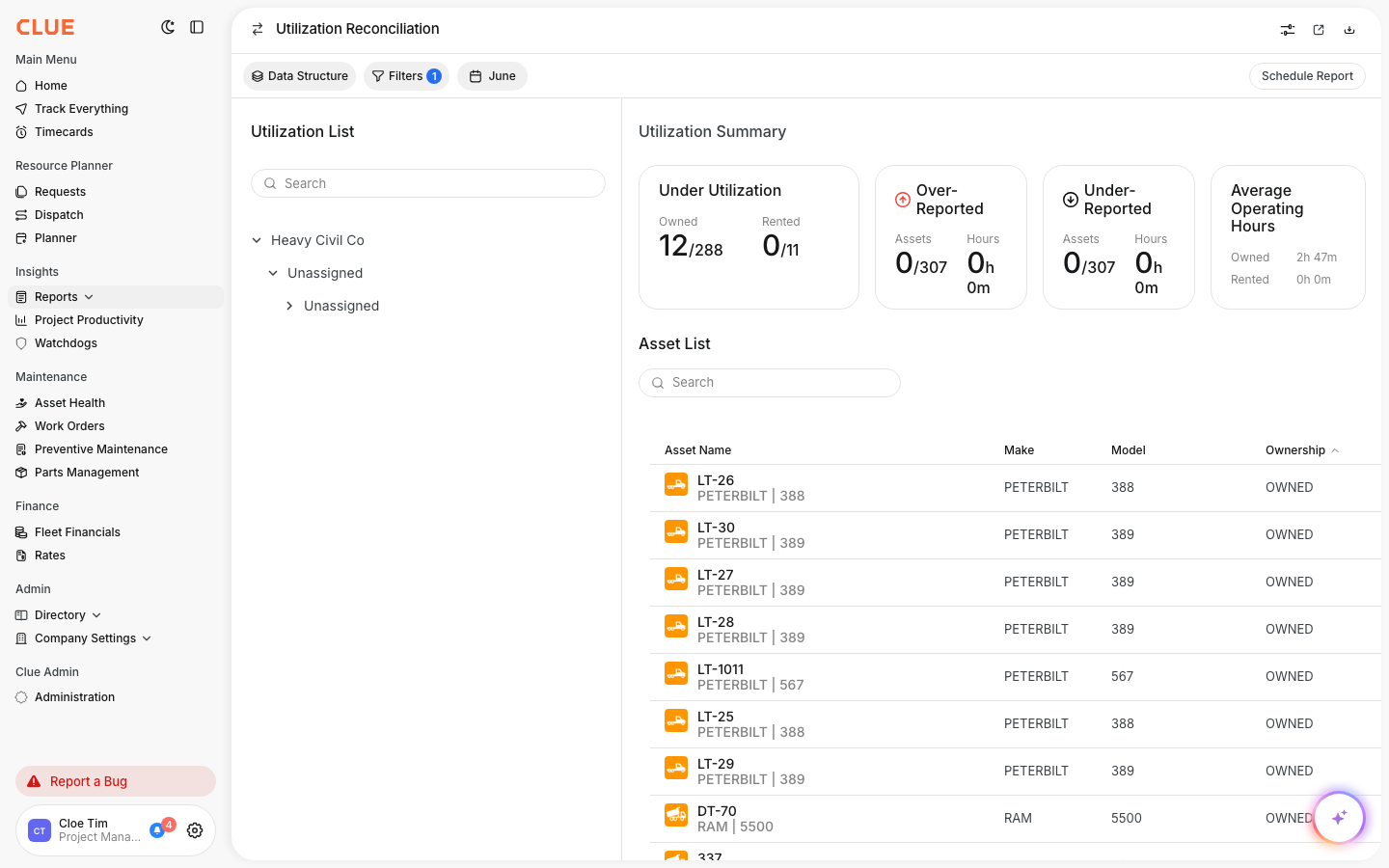Viewport: 1389px width, 868px height.
Task: Download the utilization report
Action: click(1349, 30)
